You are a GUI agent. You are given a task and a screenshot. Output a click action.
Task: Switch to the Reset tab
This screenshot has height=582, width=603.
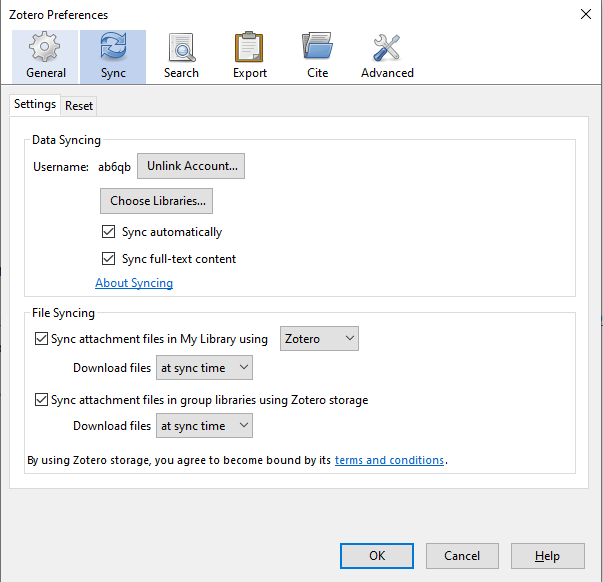(79, 106)
